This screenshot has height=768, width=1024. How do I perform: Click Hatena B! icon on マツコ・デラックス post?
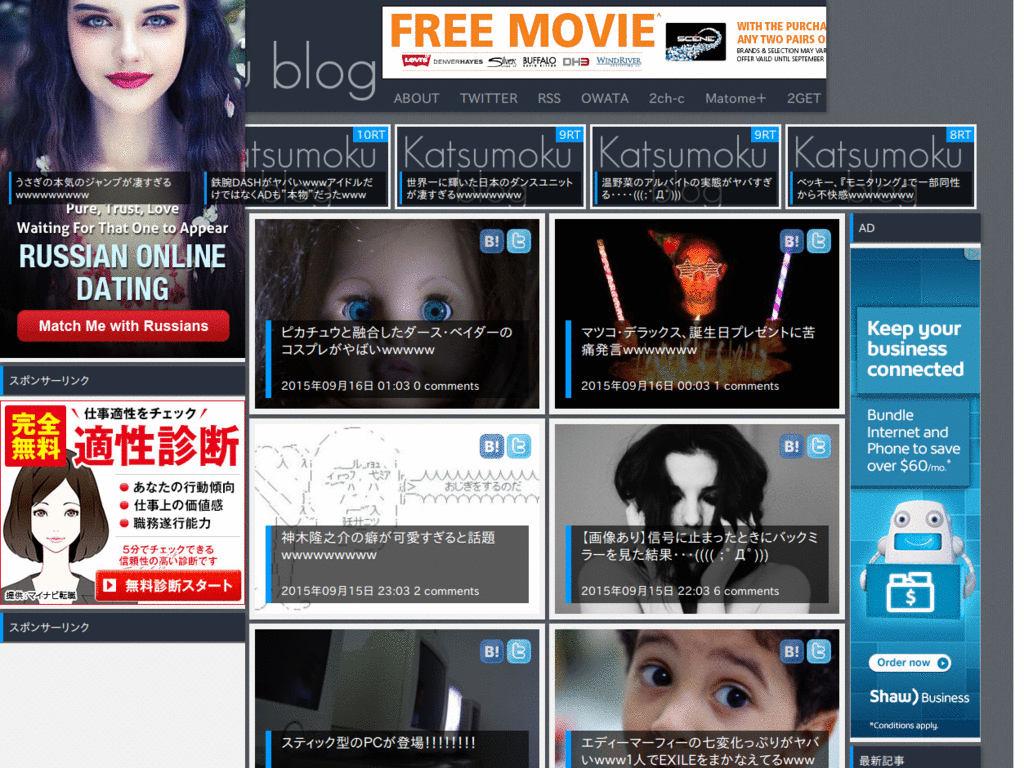pyautogui.click(x=792, y=242)
